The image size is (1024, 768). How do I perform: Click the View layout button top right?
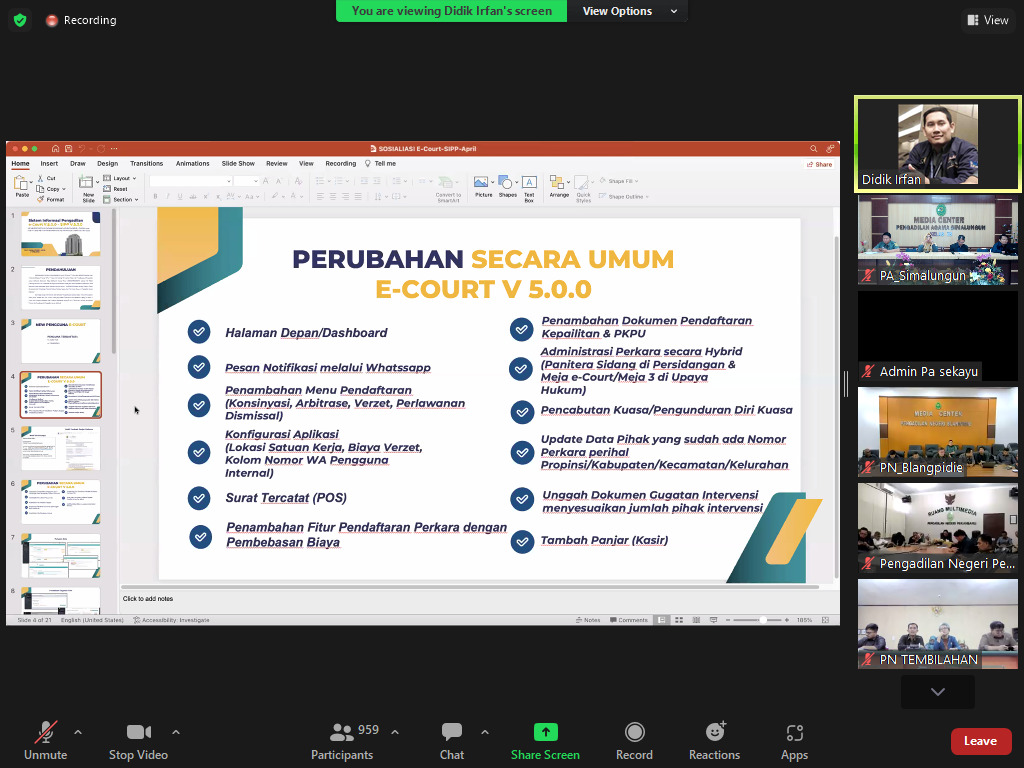(x=988, y=20)
